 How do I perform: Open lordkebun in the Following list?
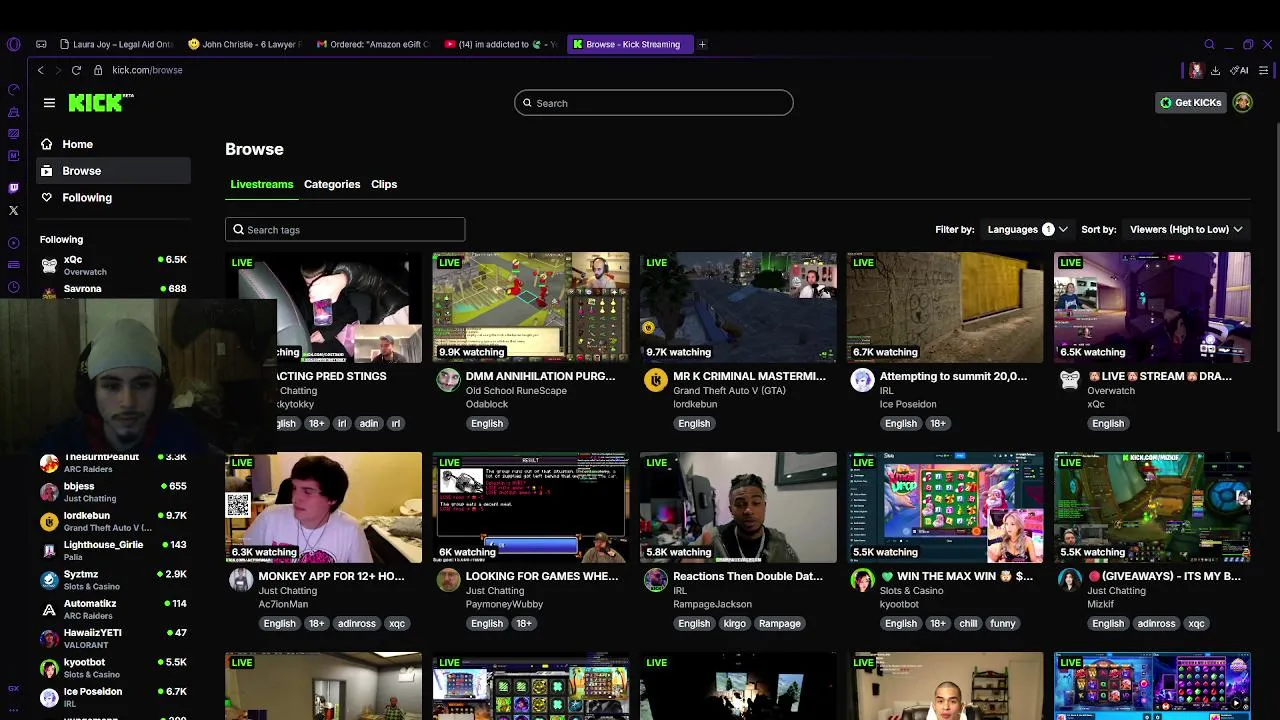[113, 521]
